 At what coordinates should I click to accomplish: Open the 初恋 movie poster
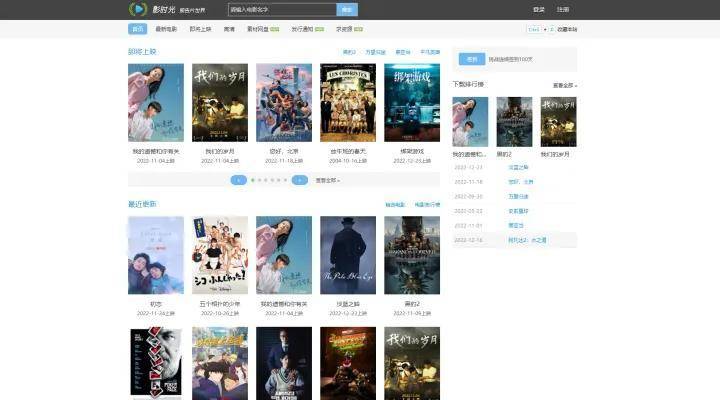156,255
